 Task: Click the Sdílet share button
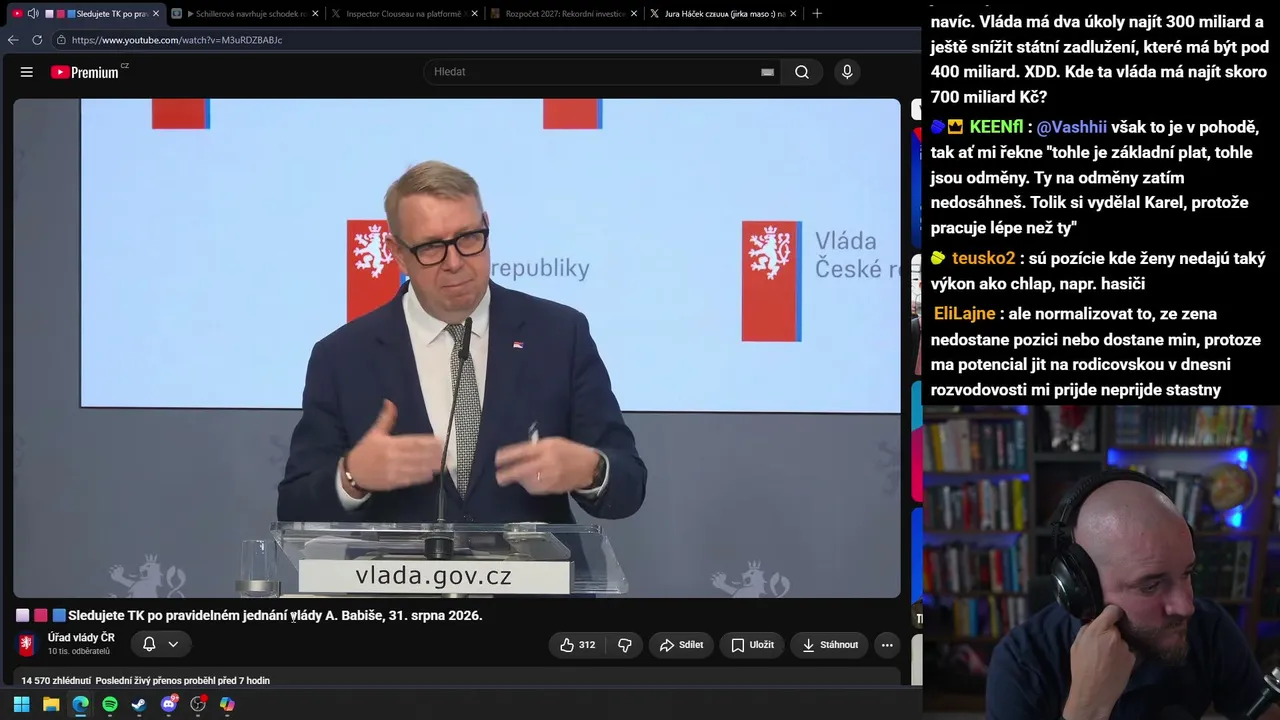point(681,645)
